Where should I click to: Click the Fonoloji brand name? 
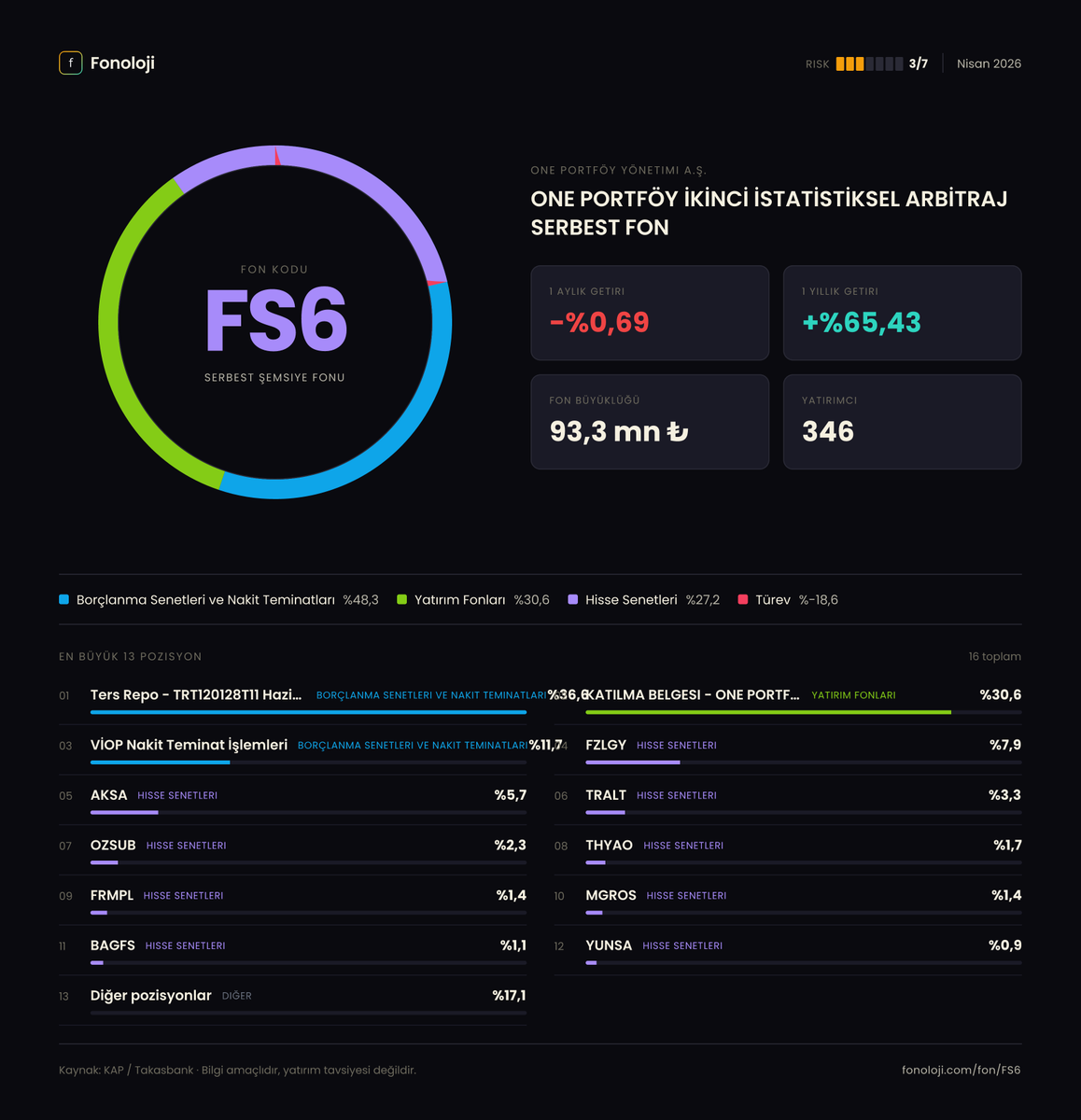(122, 63)
